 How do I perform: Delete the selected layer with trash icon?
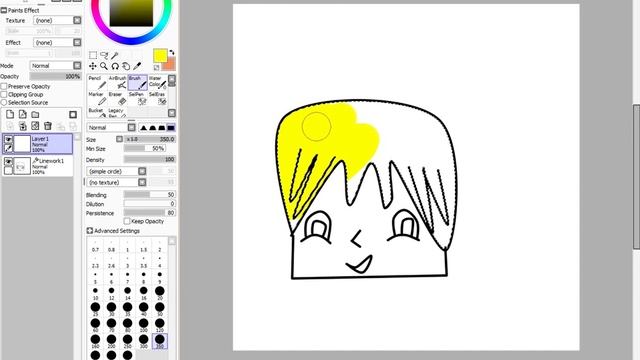(48, 126)
